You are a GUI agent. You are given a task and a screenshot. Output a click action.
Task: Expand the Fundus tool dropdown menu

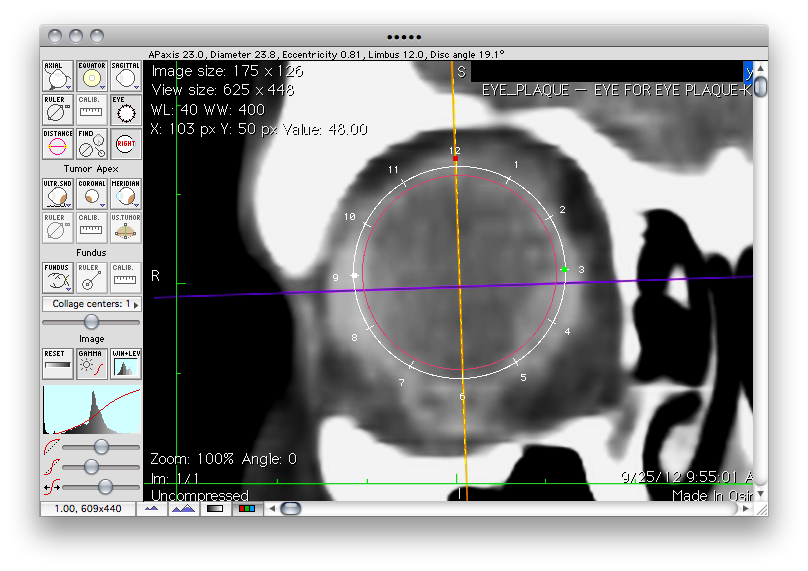[67, 290]
